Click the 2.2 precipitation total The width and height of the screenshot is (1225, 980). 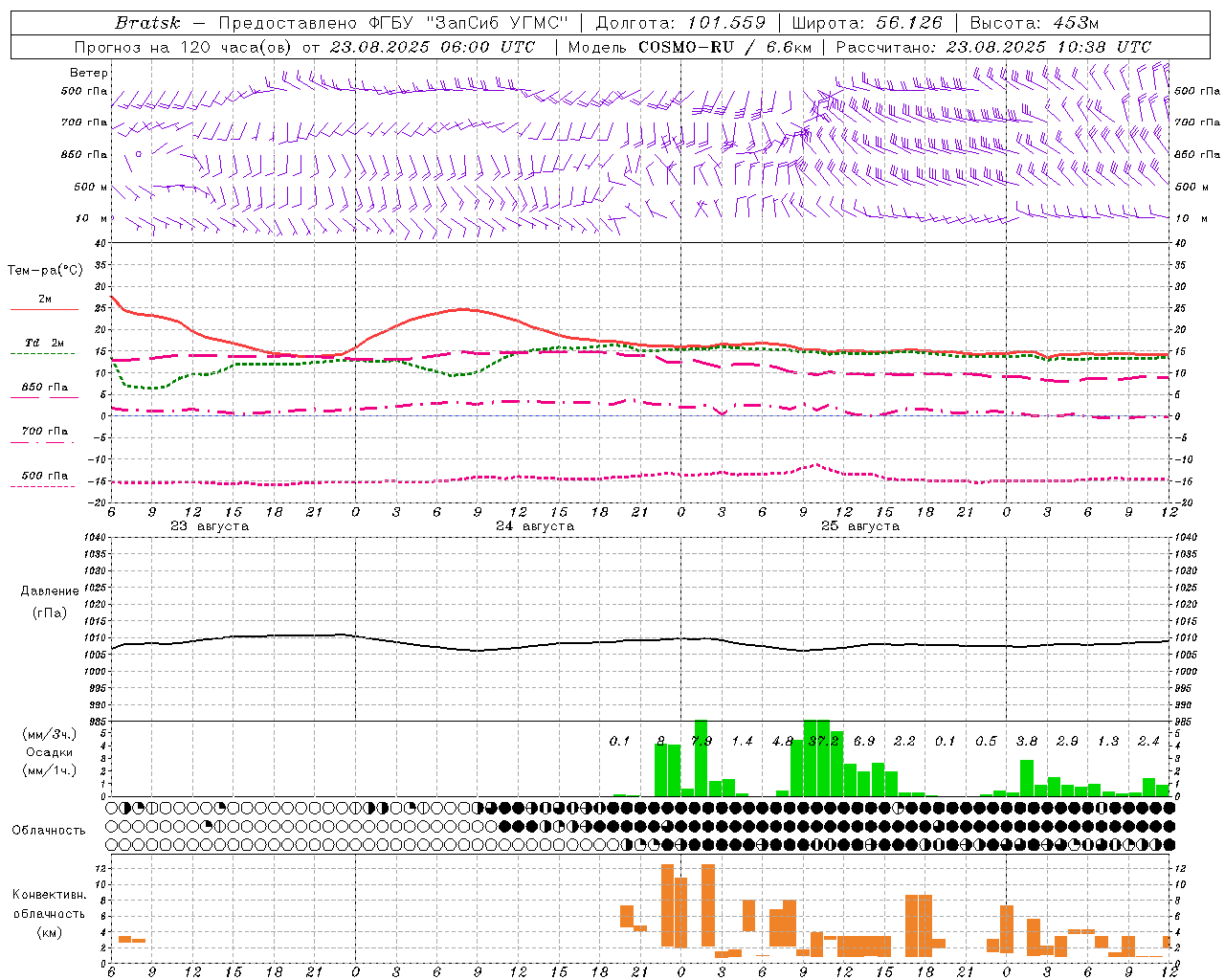904,742
